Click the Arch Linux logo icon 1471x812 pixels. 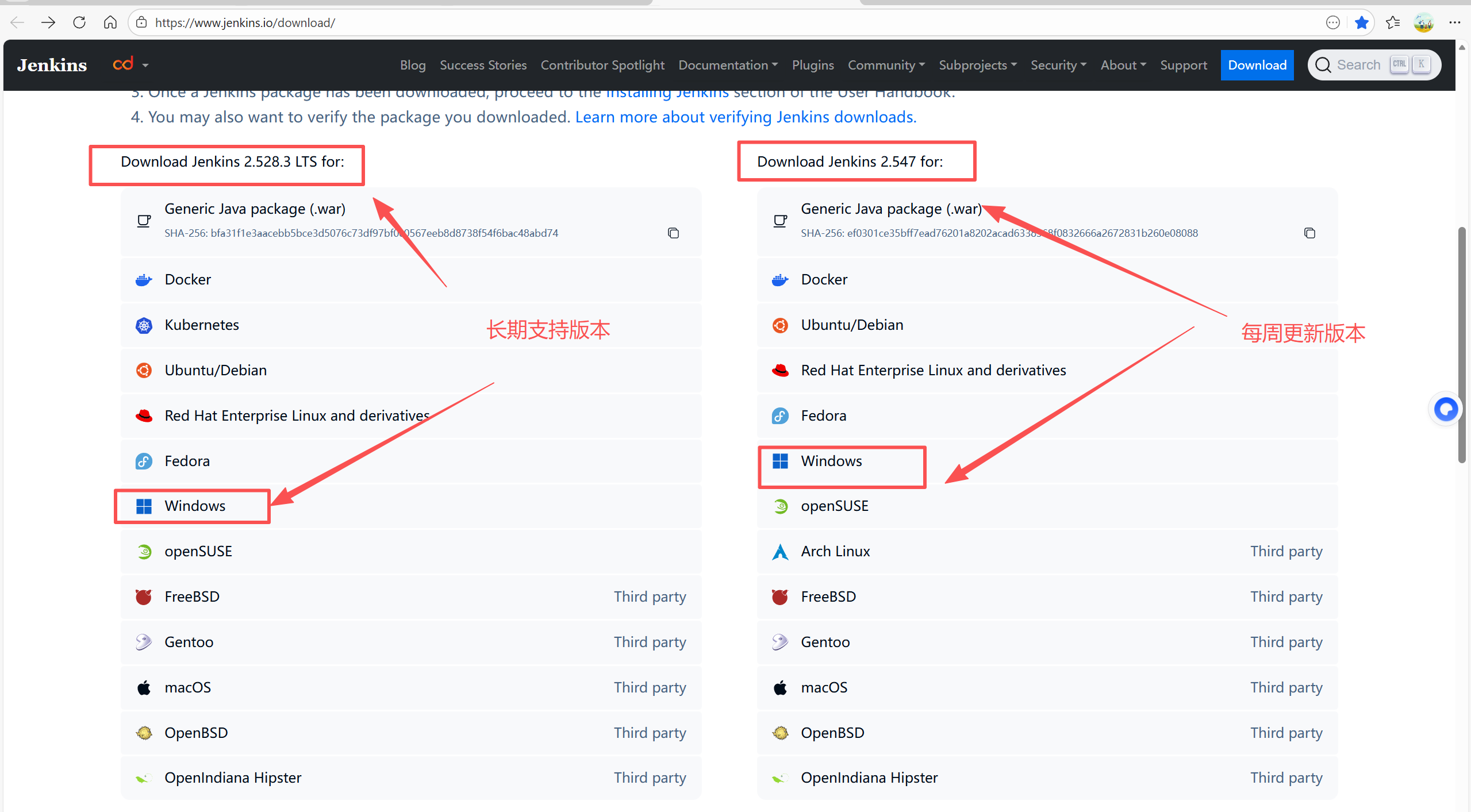tap(780, 552)
